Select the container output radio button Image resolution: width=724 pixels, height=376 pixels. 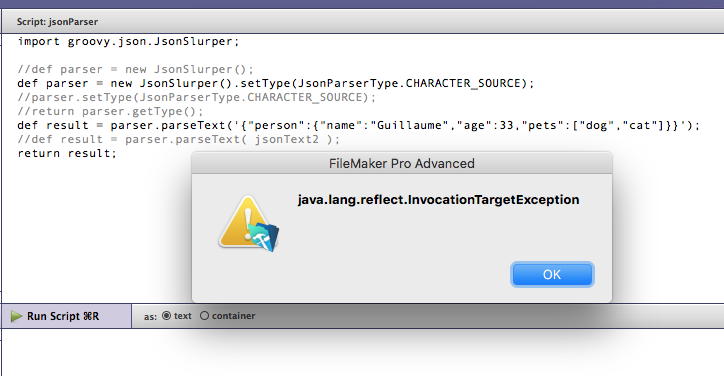click(x=204, y=315)
